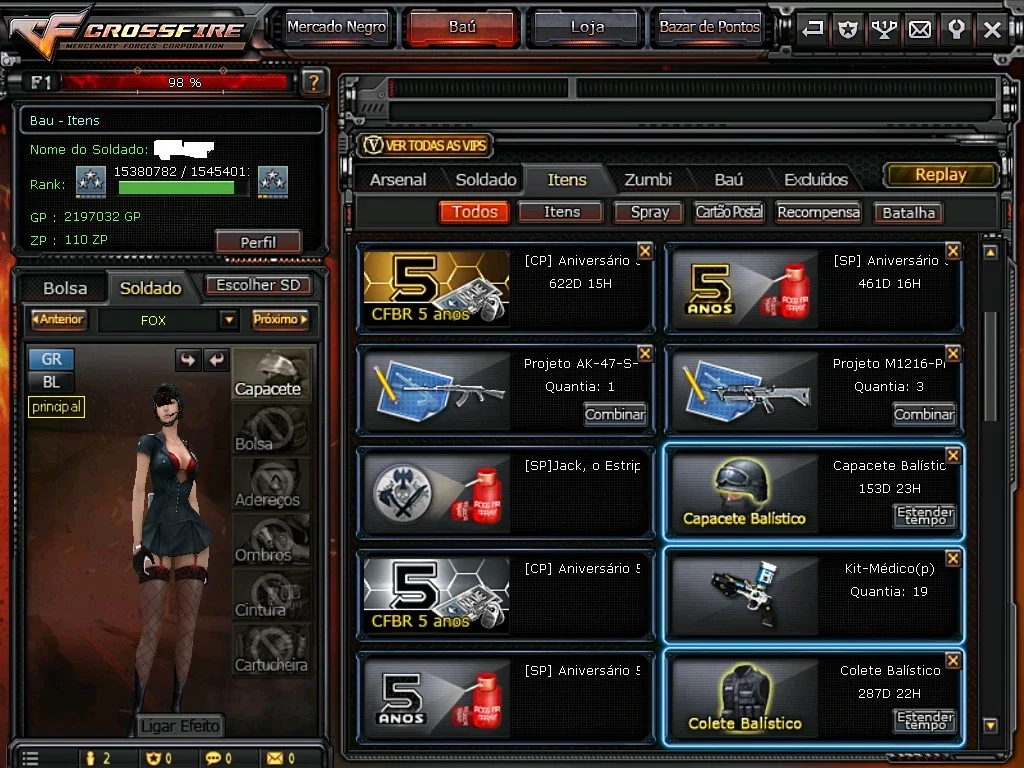The width and height of the screenshot is (1024, 768).
Task: Remove the Projeto M1216 item
Action: tap(953, 353)
